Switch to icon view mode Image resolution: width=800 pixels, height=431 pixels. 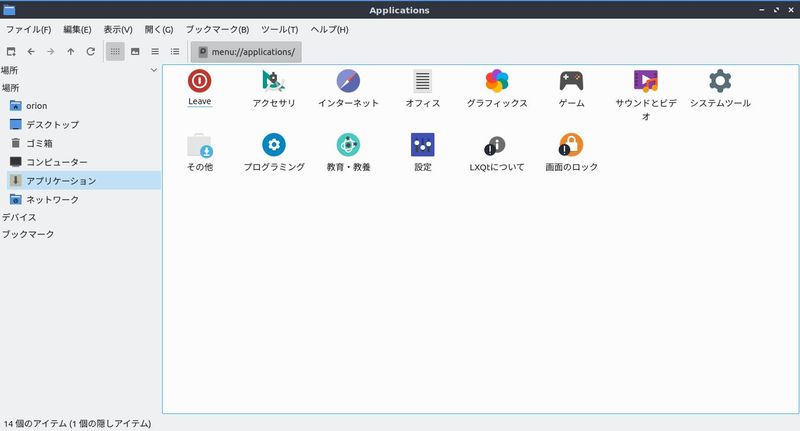pos(115,51)
